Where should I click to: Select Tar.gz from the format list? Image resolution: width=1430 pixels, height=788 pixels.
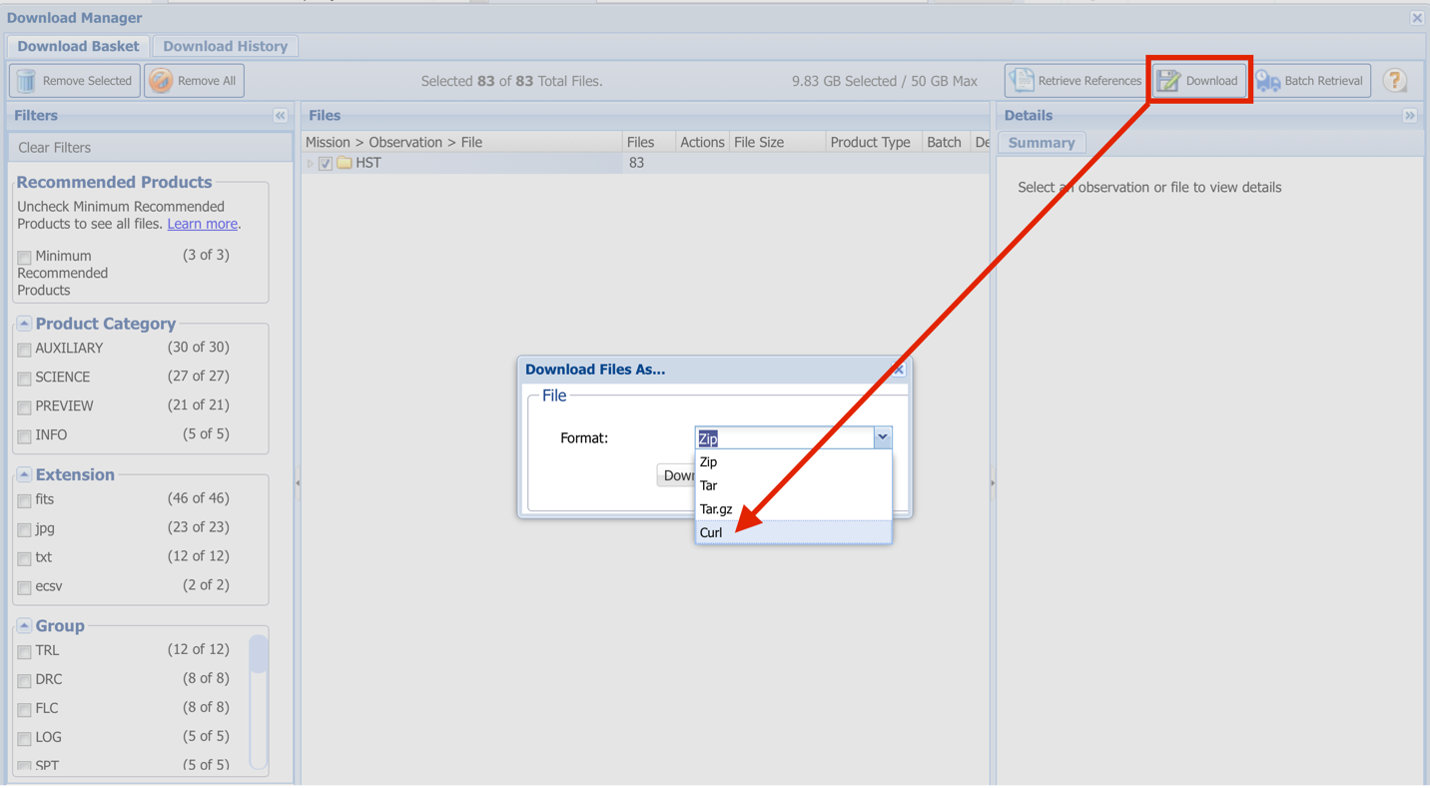(x=793, y=509)
